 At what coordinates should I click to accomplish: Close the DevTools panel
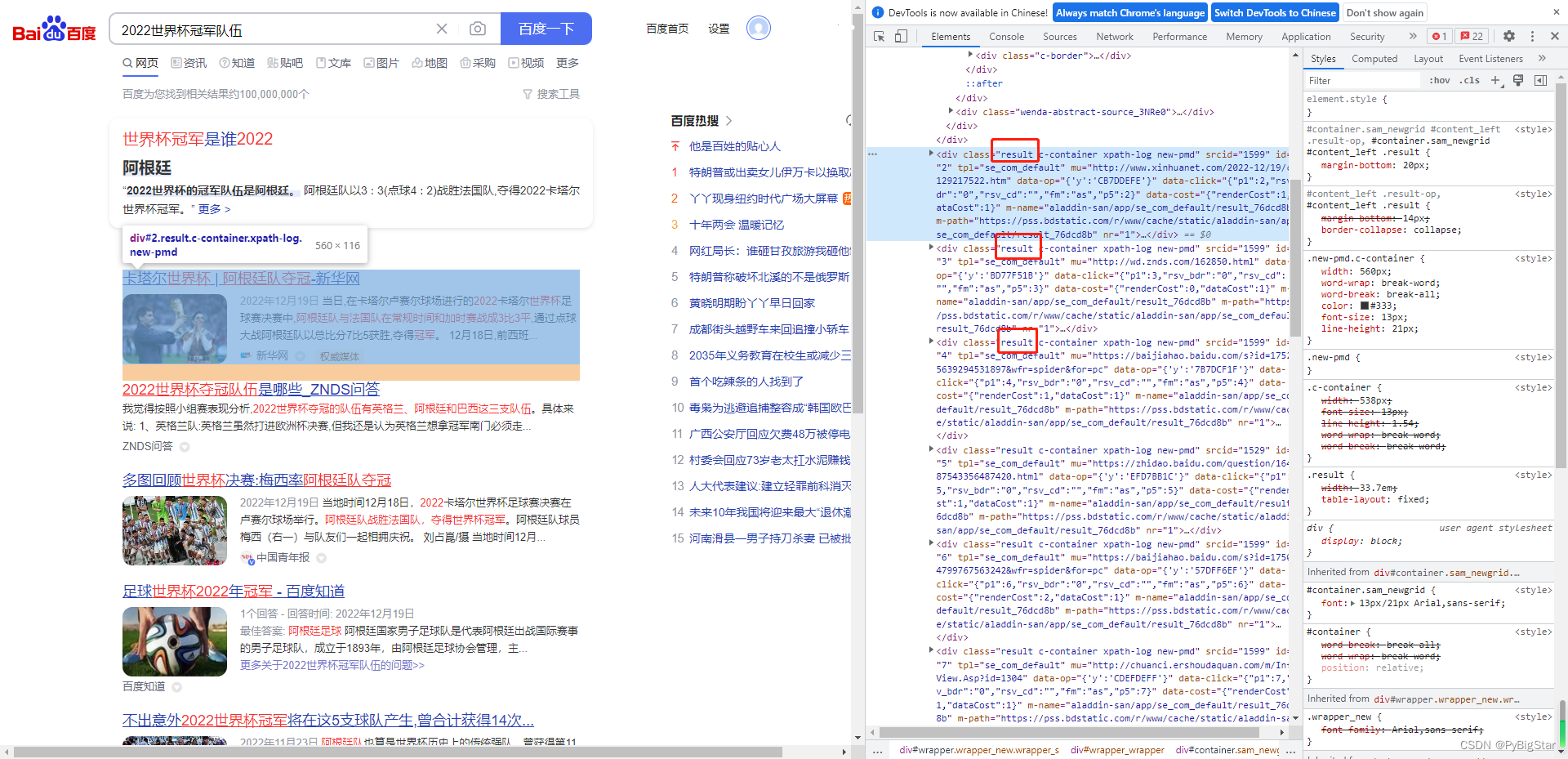point(1555,36)
